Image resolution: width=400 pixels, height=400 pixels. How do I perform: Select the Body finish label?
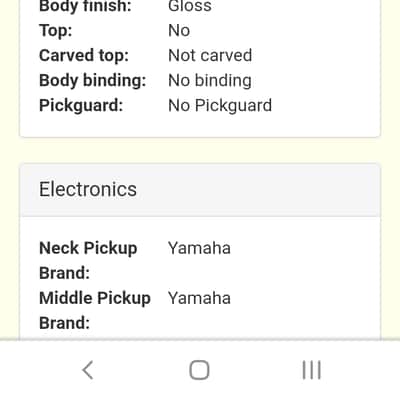(x=85, y=6)
